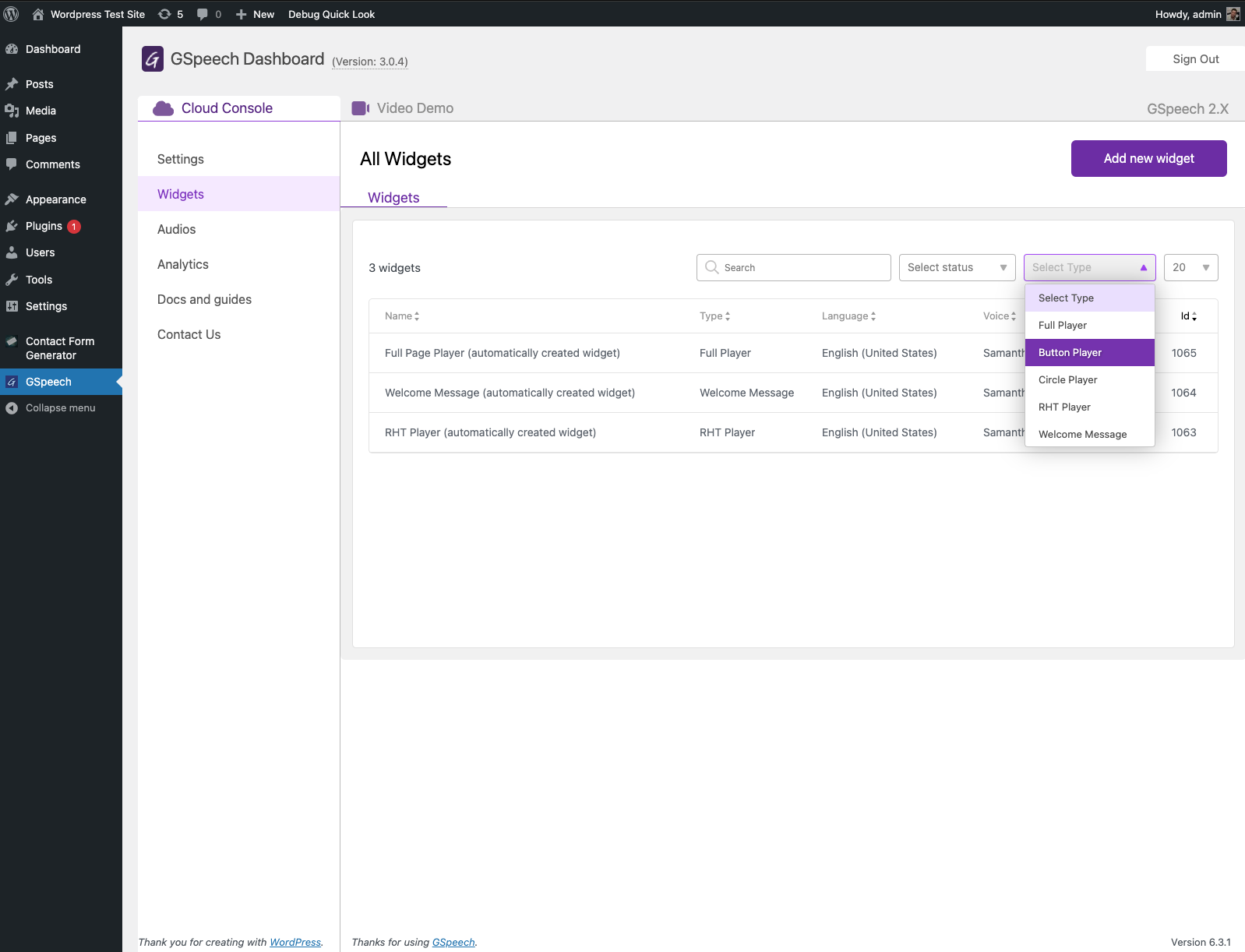Choose RHT Player option in dropdown

pyautogui.click(x=1090, y=407)
